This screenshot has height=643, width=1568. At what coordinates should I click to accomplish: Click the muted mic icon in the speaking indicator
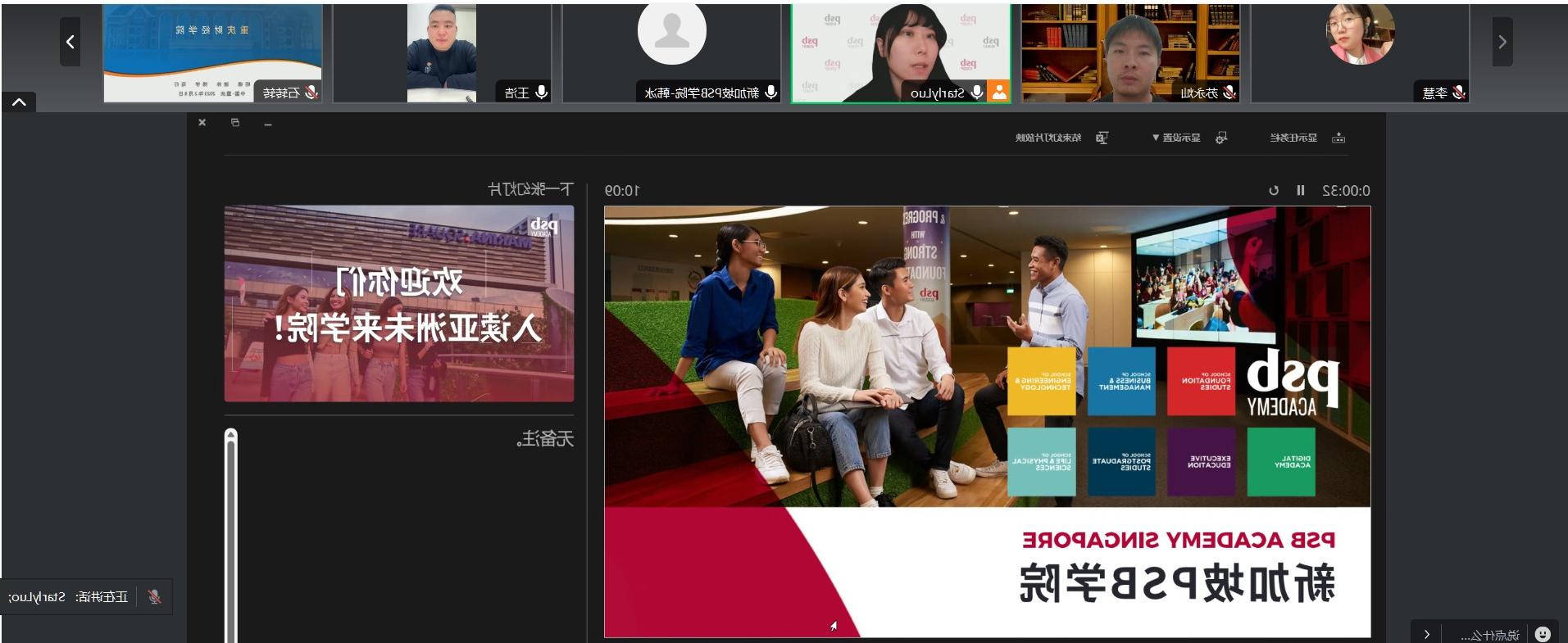pyautogui.click(x=154, y=597)
